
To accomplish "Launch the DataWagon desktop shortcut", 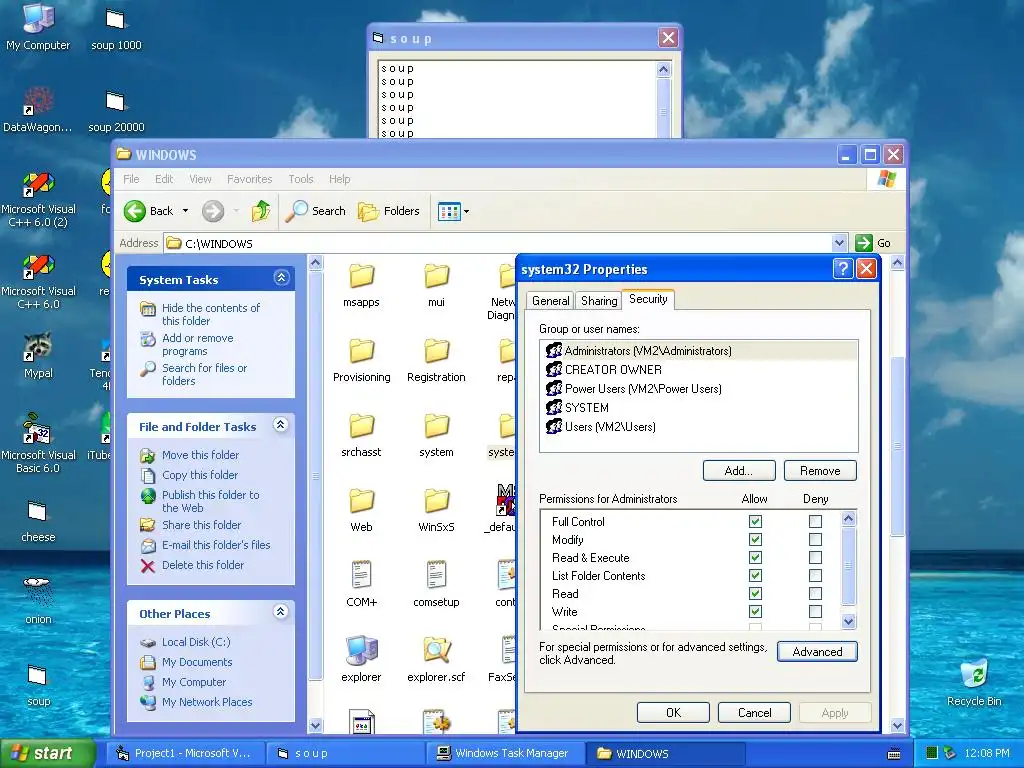I will 38,110.
